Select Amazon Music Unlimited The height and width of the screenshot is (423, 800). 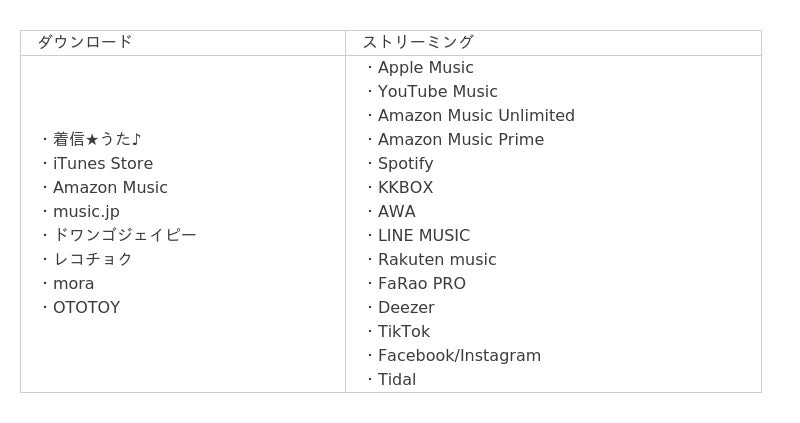(477, 115)
